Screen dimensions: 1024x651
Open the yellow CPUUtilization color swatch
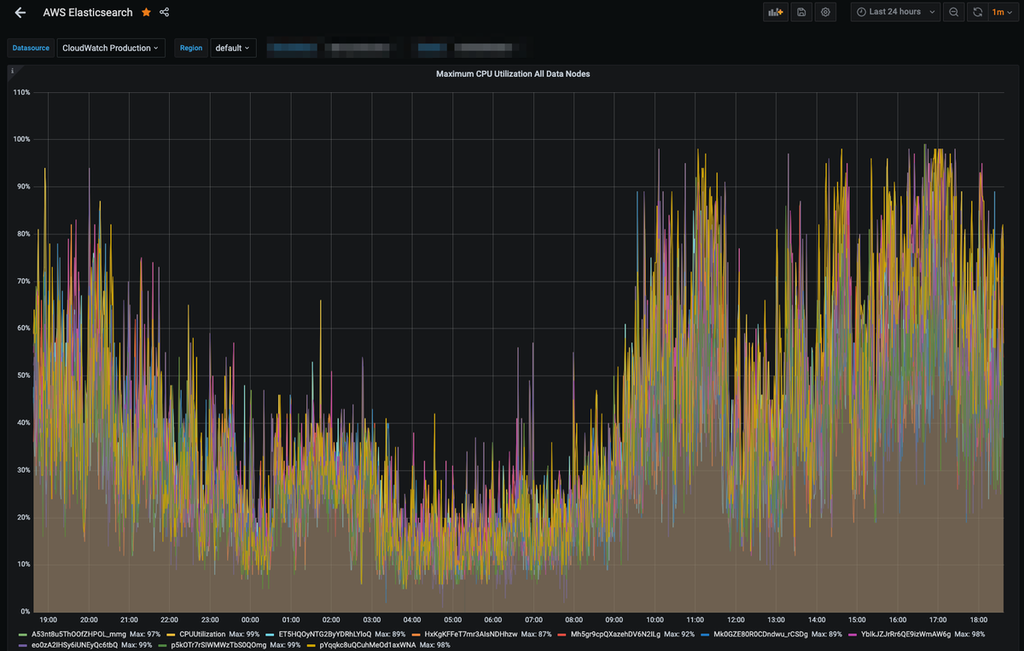tap(171, 634)
